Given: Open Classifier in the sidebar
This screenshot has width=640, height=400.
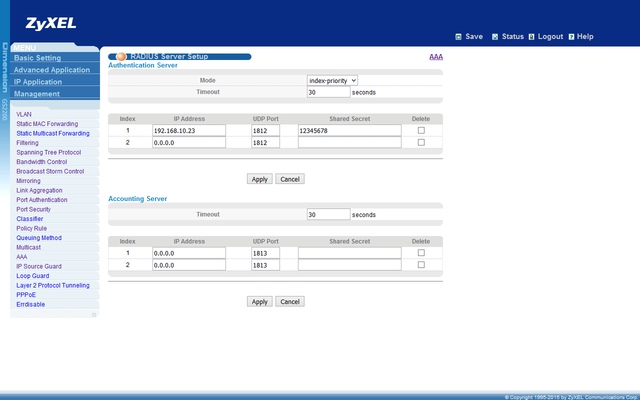Looking at the screenshot, I should 29,219.
